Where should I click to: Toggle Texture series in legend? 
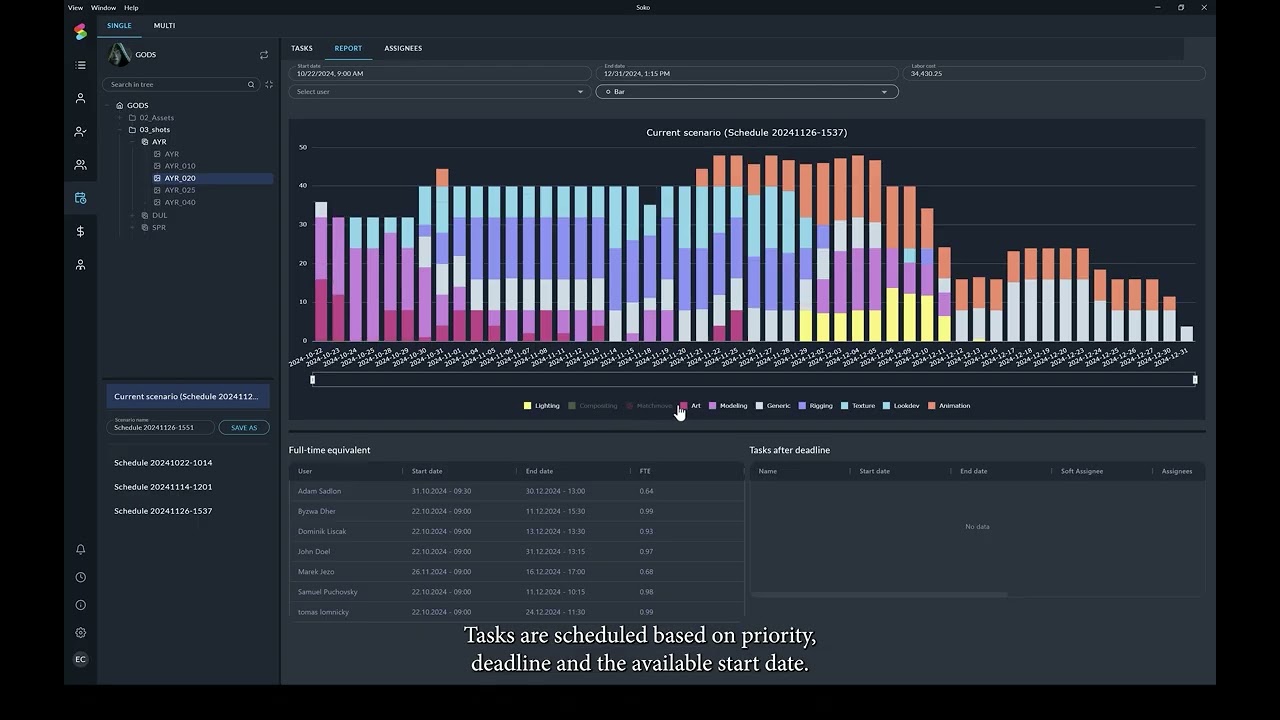pos(858,406)
